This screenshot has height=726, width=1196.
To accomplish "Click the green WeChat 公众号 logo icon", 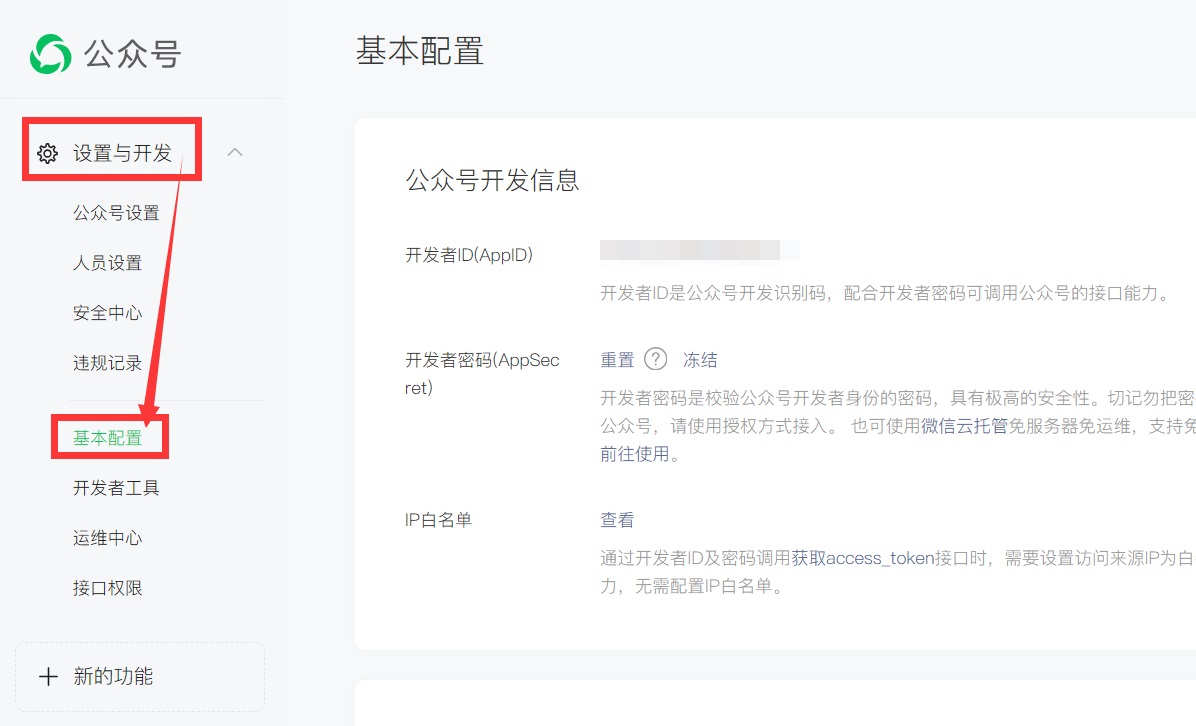I will pyautogui.click(x=50, y=54).
